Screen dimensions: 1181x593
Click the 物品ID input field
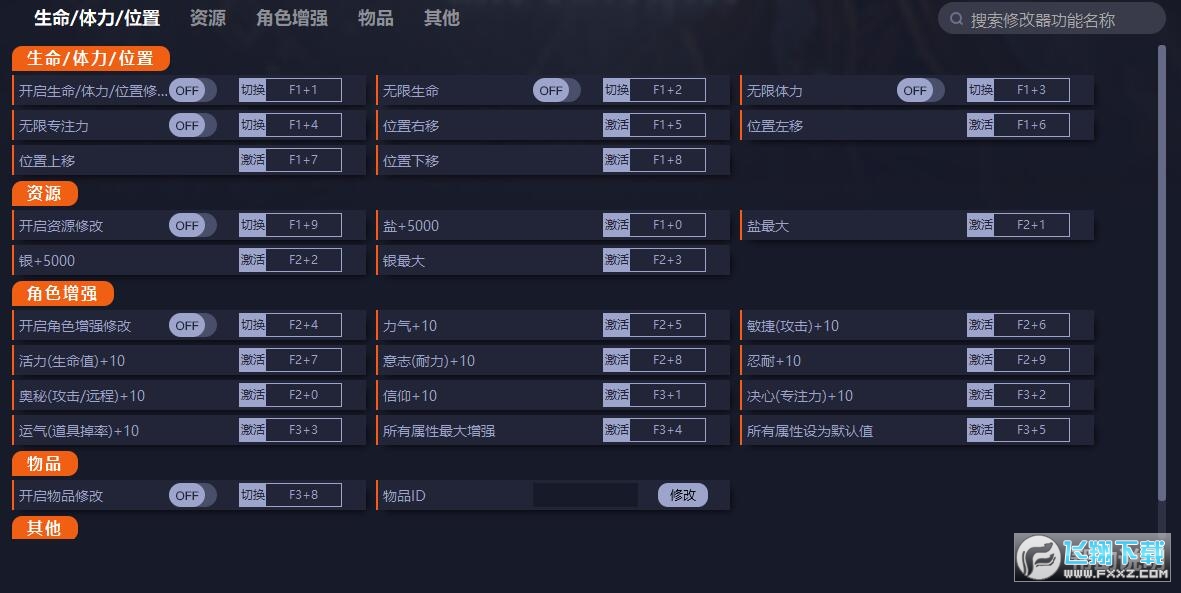[x=585, y=495]
